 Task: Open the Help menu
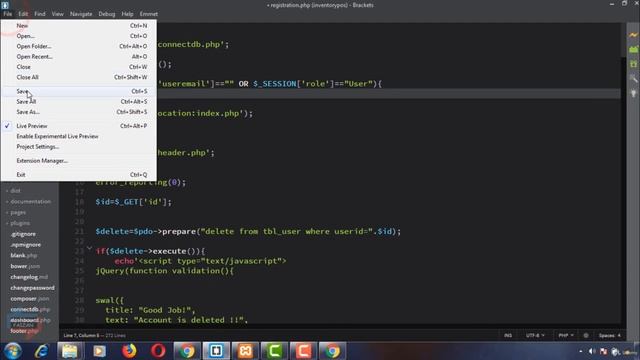[127, 14]
